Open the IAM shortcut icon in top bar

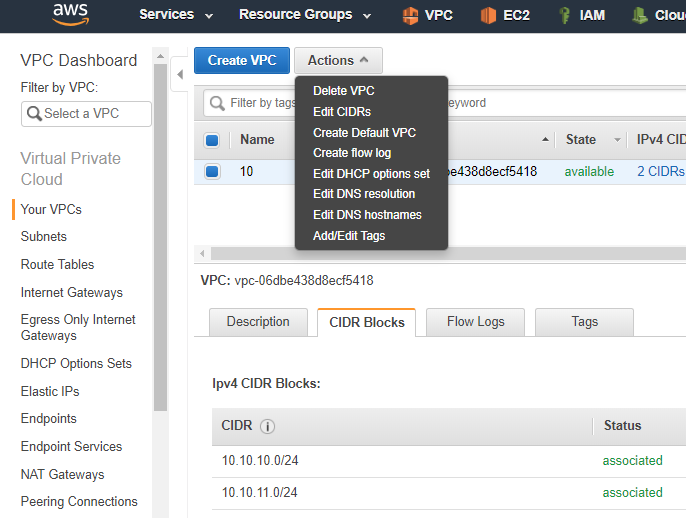pyautogui.click(x=564, y=15)
